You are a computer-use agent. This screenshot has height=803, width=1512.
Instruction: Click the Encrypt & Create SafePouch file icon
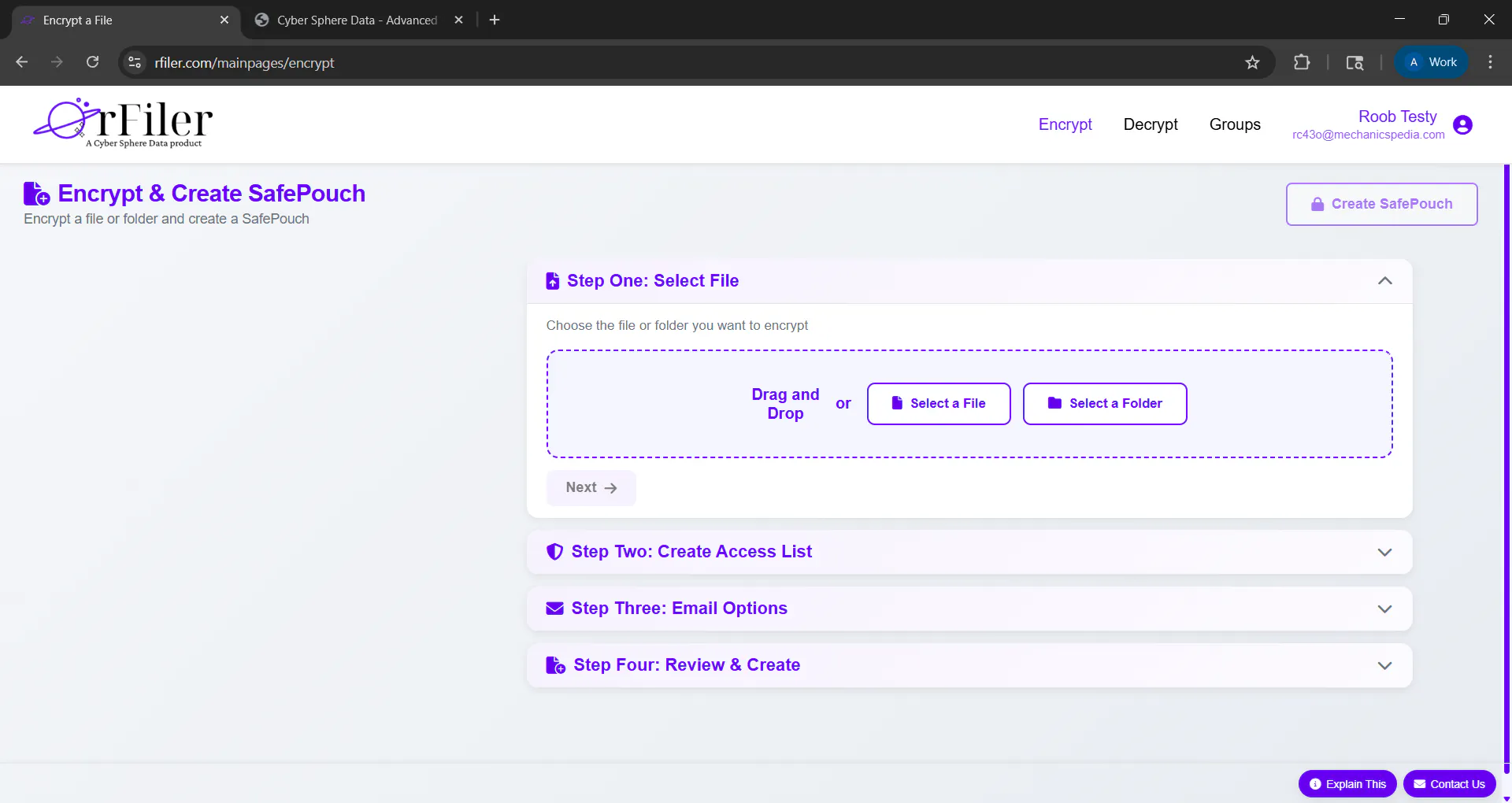pyautogui.click(x=37, y=194)
